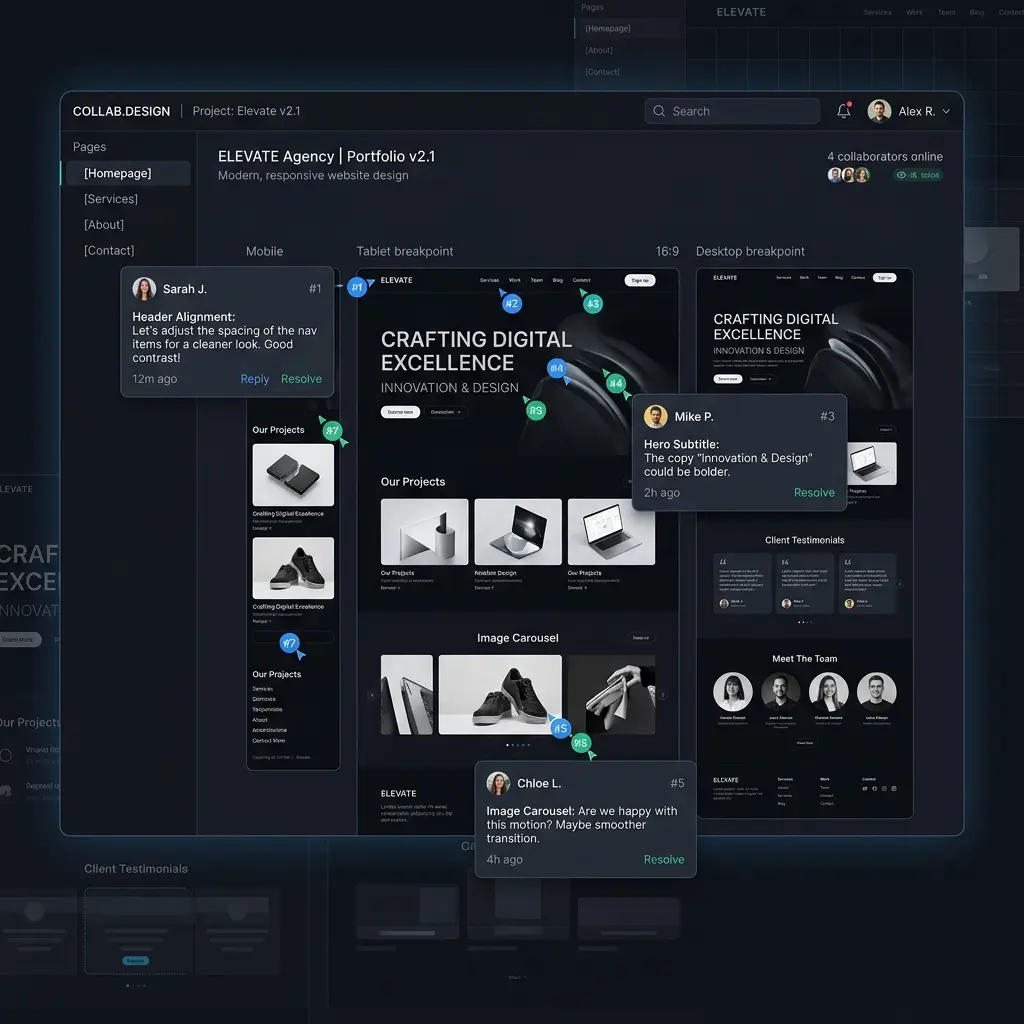Open mobile project thumbnail of black cards

(x=293, y=475)
